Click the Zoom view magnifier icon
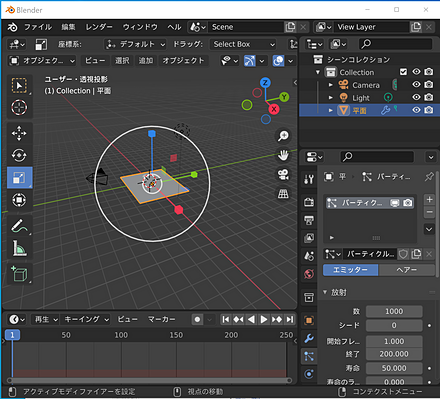 [283, 136]
